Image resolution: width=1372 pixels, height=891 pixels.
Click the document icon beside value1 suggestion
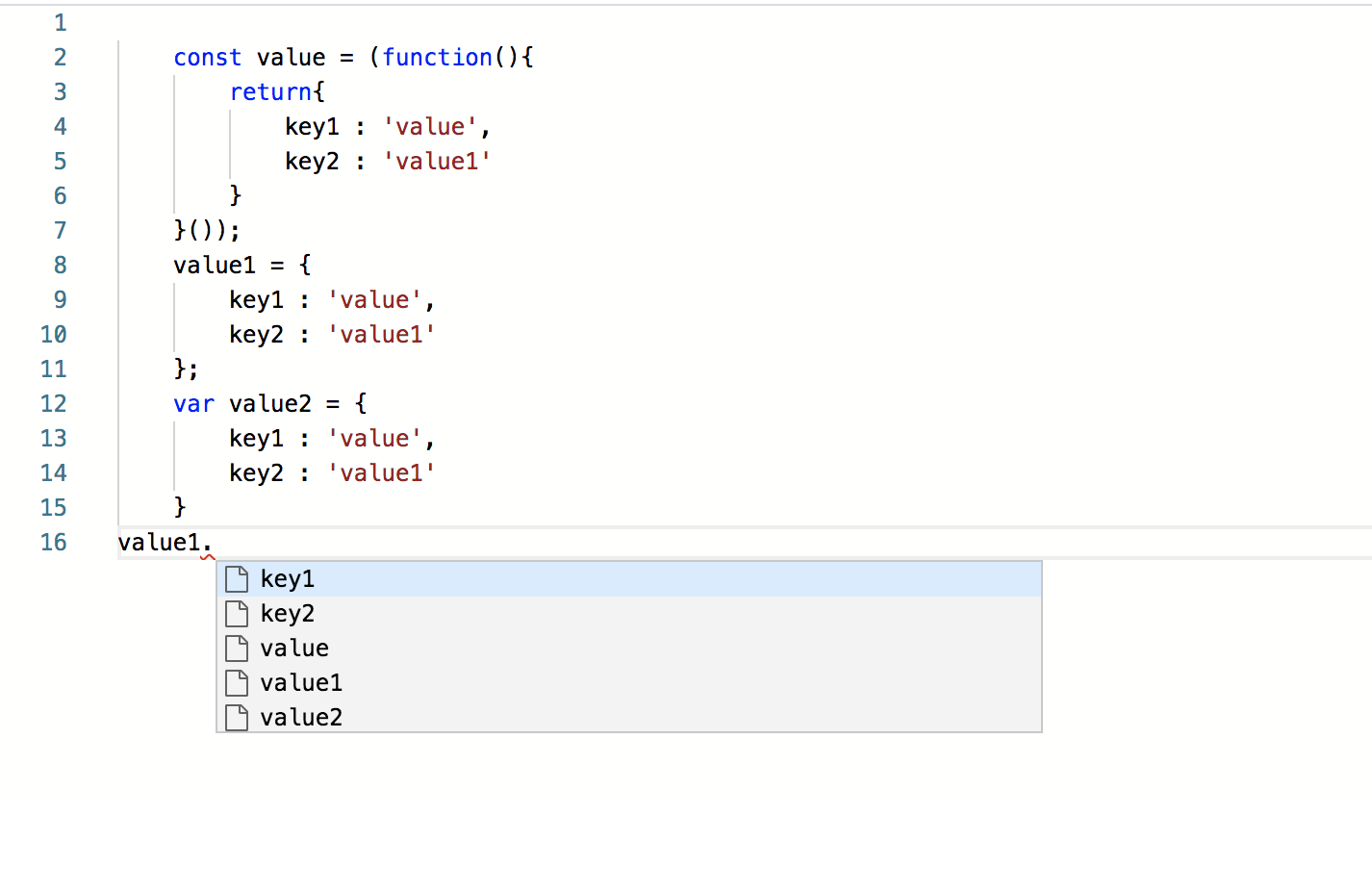tap(237, 682)
